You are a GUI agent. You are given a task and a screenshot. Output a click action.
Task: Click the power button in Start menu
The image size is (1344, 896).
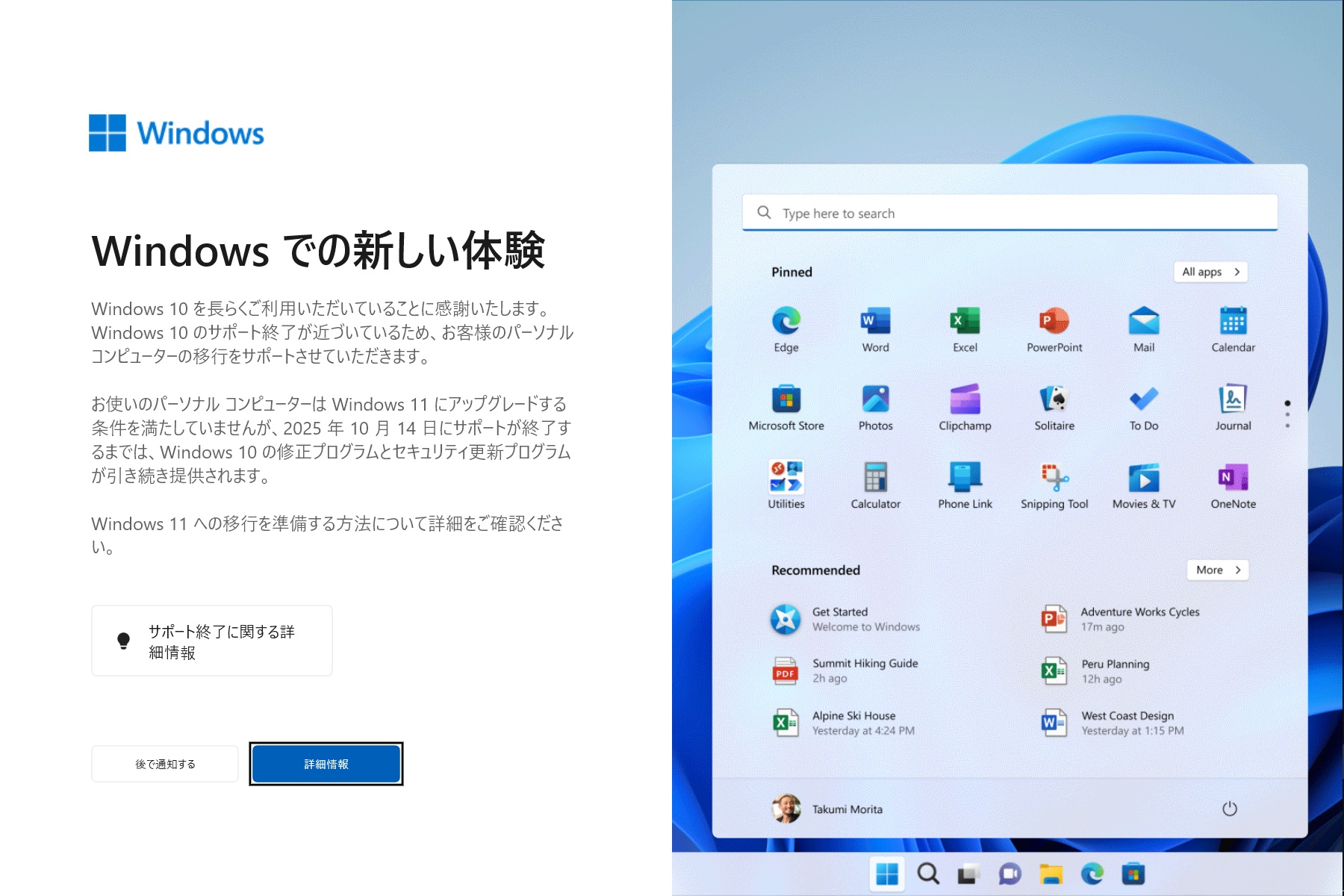[1230, 809]
